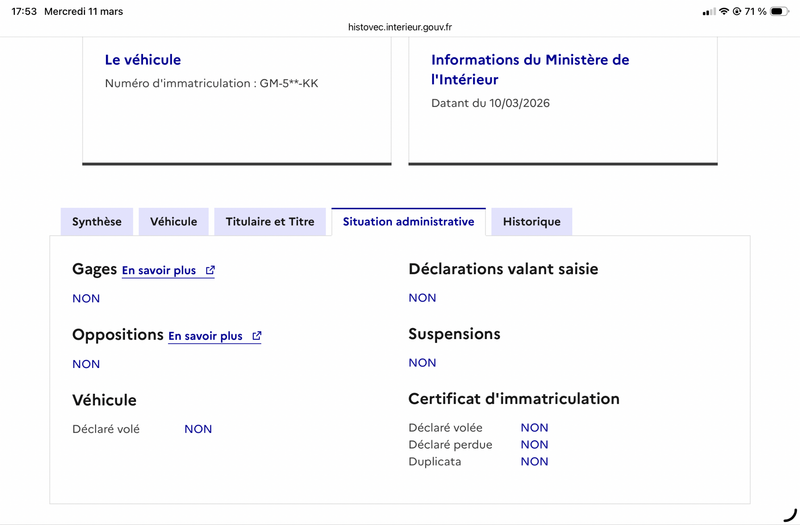Image resolution: width=800 pixels, height=525 pixels.
Task: Click NON value beside 'Déclaré volé'
Action: 198,429
